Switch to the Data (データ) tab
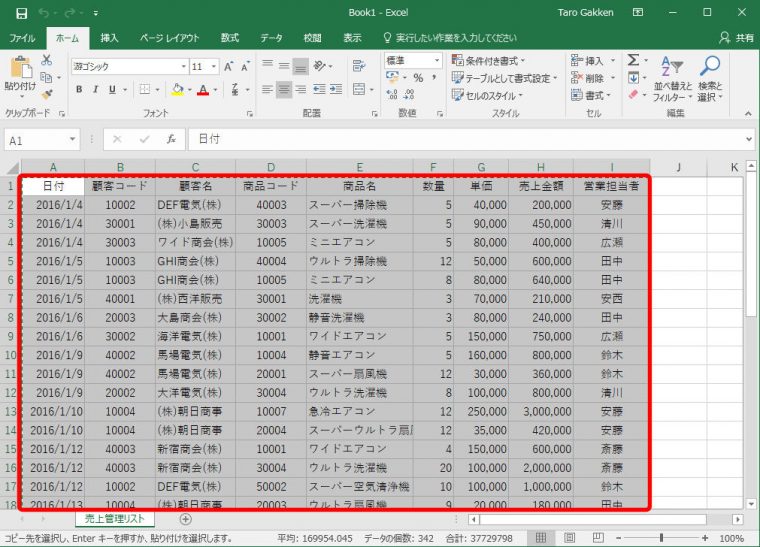The image size is (760, 547). click(271, 38)
